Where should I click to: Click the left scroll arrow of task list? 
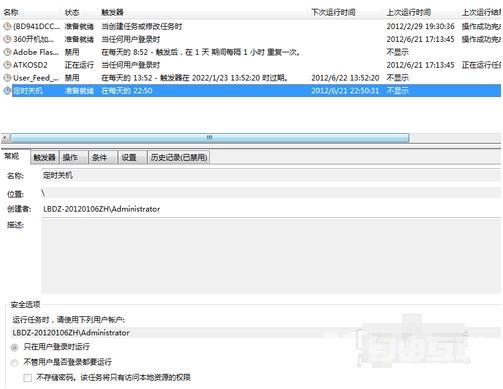point(6,137)
